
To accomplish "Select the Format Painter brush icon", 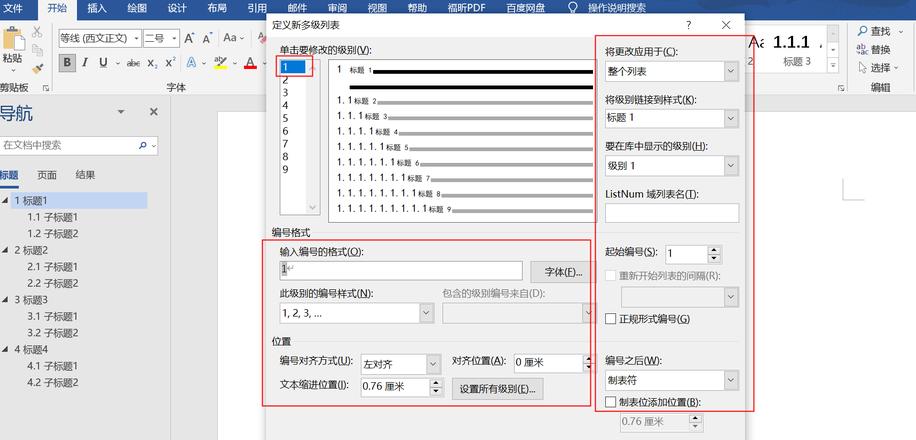I will (x=37, y=68).
